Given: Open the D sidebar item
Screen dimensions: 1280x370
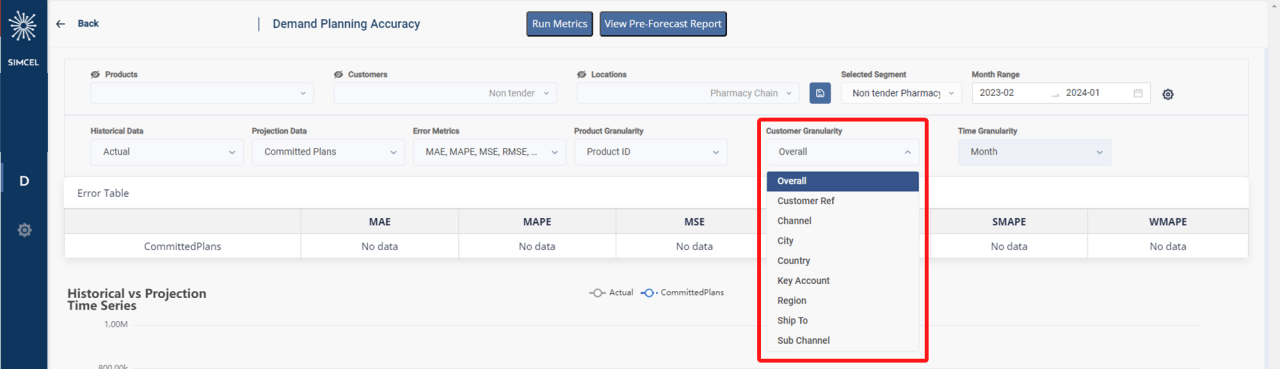Looking at the screenshot, I should pyautogui.click(x=24, y=180).
